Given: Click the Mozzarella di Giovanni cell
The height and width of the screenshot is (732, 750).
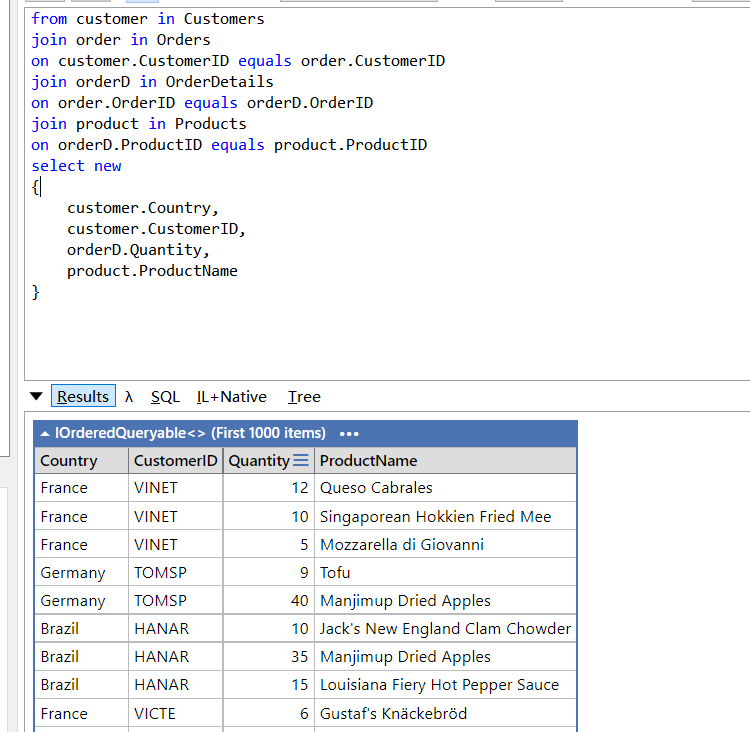Looking at the screenshot, I should click(445, 544).
